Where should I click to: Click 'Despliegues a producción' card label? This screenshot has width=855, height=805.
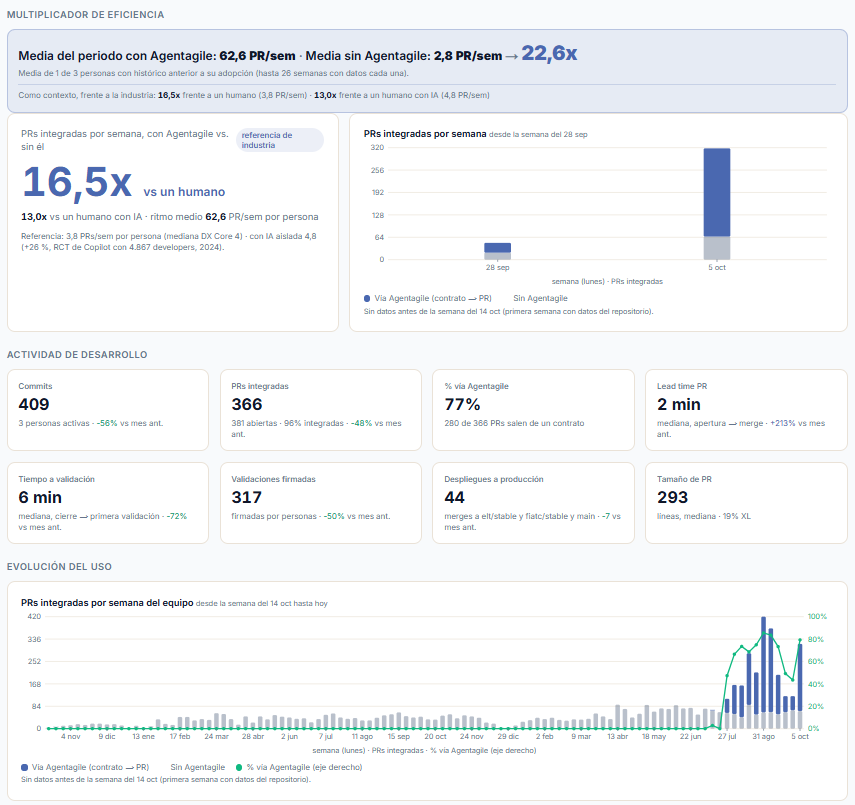click(493, 479)
